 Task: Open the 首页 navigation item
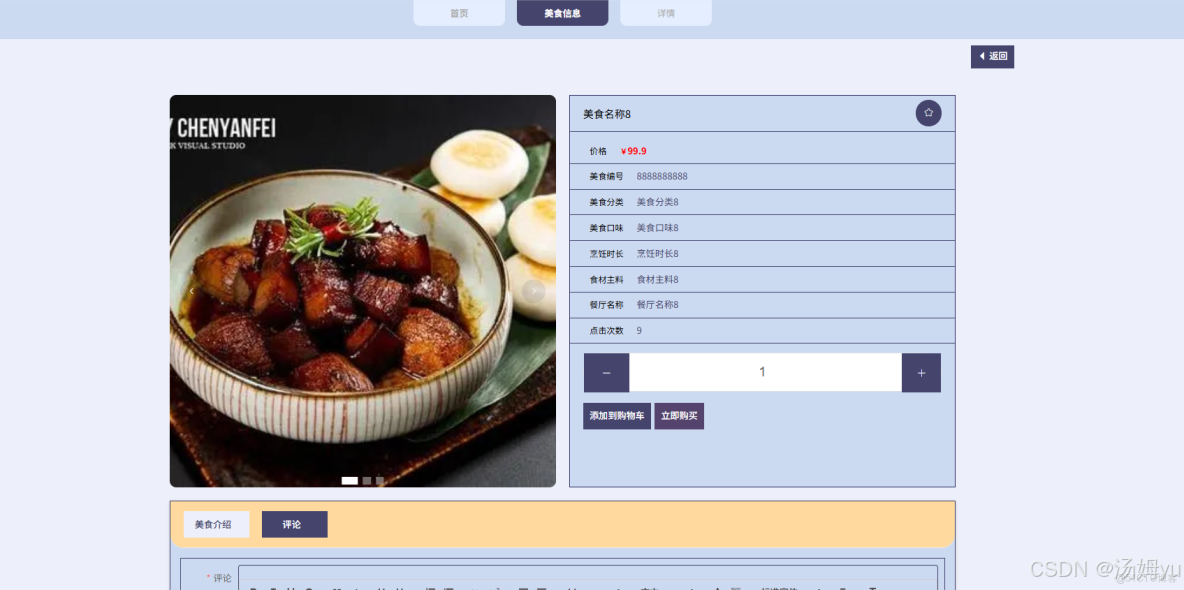coord(459,13)
